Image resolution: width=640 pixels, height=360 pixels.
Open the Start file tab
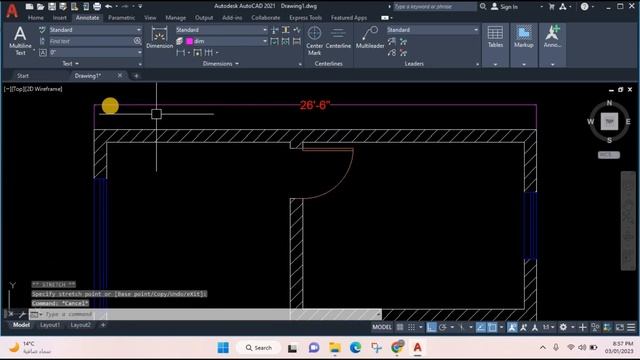coord(23,76)
